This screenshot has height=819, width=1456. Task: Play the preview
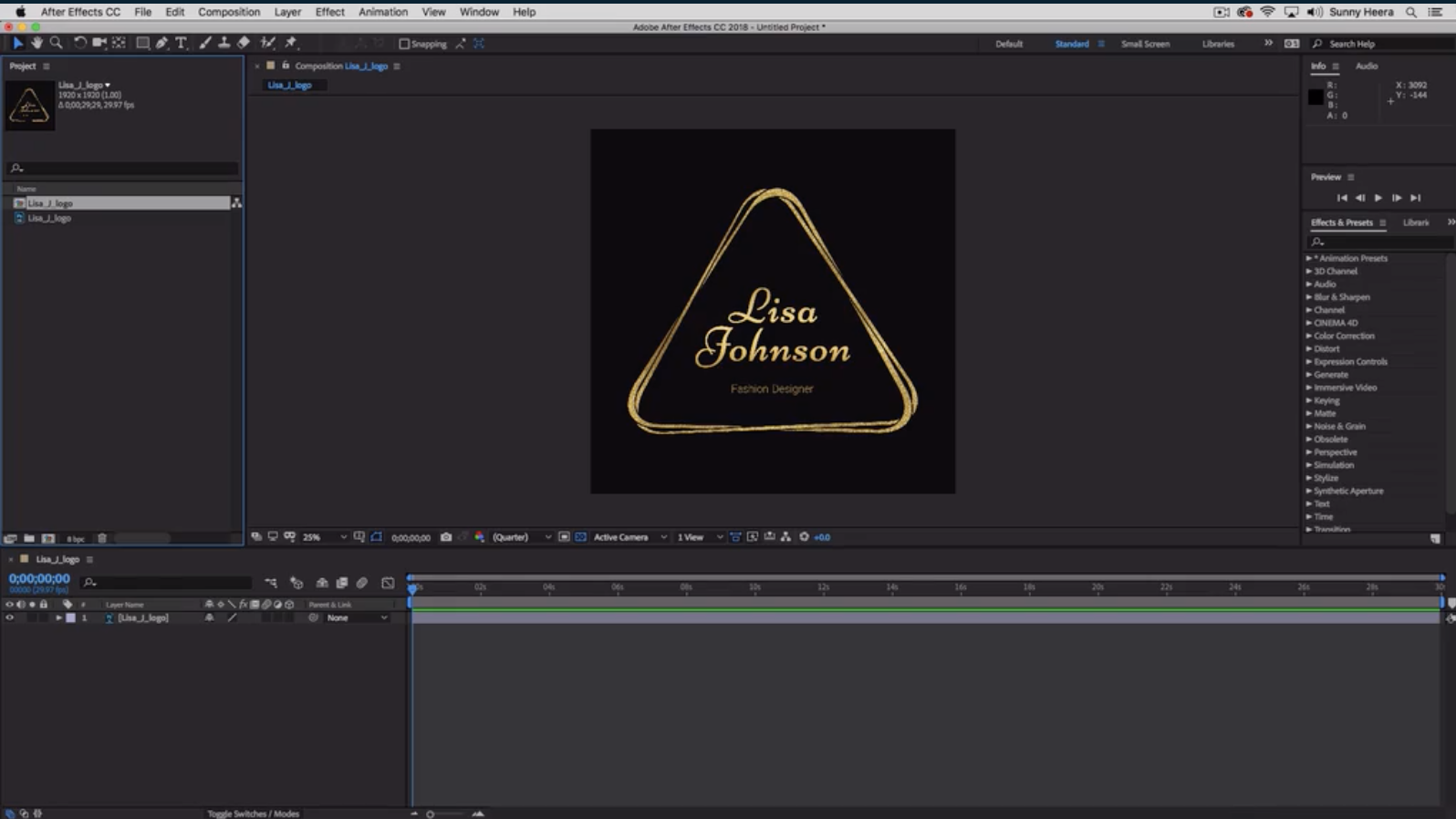pyautogui.click(x=1378, y=198)
